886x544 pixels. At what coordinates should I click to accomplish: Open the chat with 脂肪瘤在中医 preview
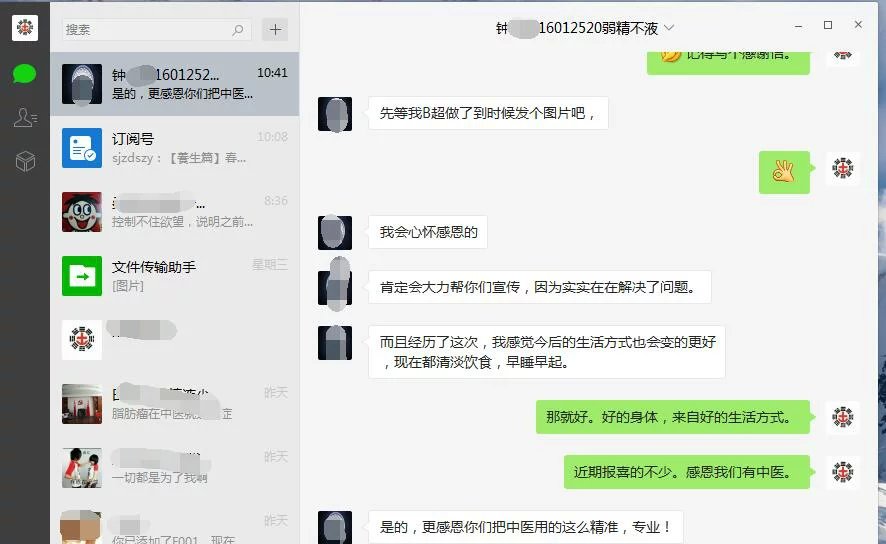(x=175, y=403)
